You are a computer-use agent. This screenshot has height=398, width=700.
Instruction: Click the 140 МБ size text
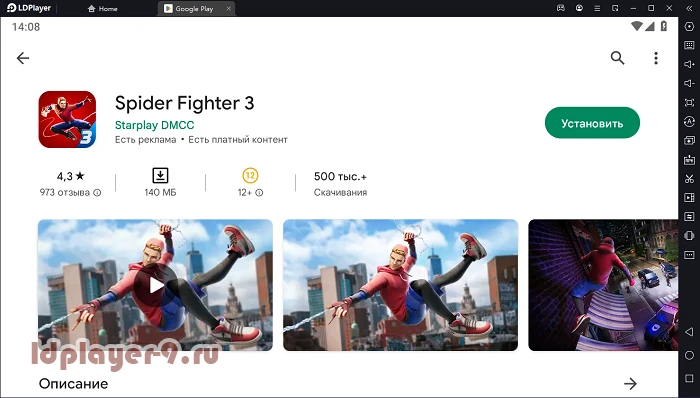point(160,193)
